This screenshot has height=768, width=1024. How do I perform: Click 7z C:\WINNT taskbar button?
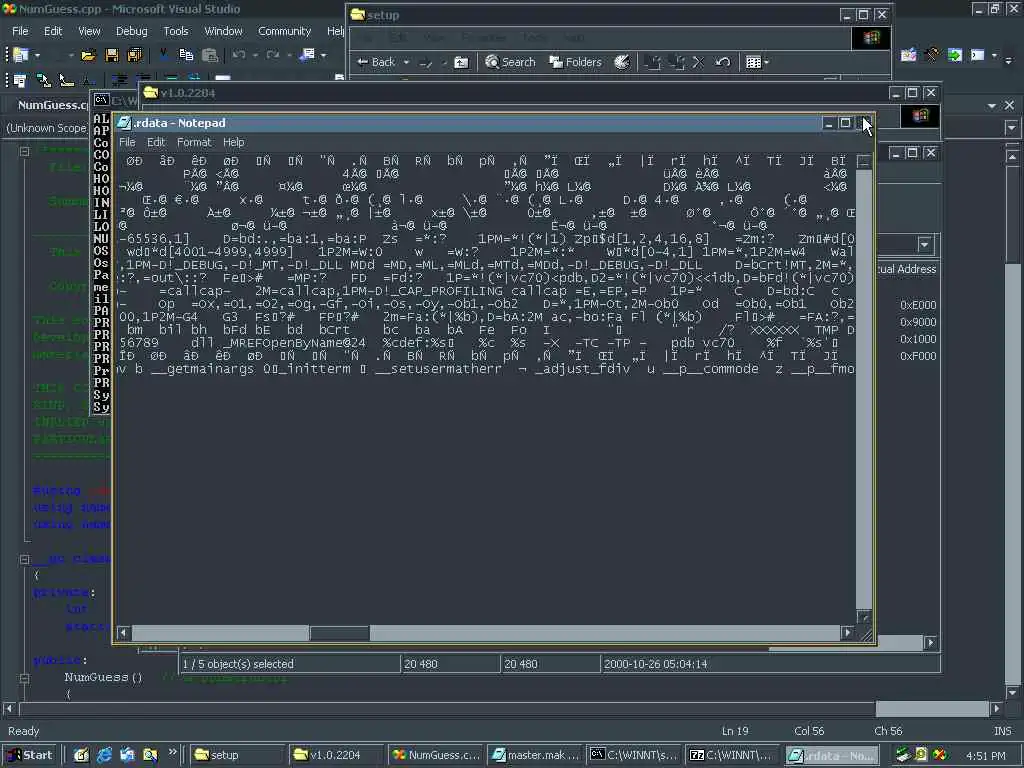coord(734,755)
